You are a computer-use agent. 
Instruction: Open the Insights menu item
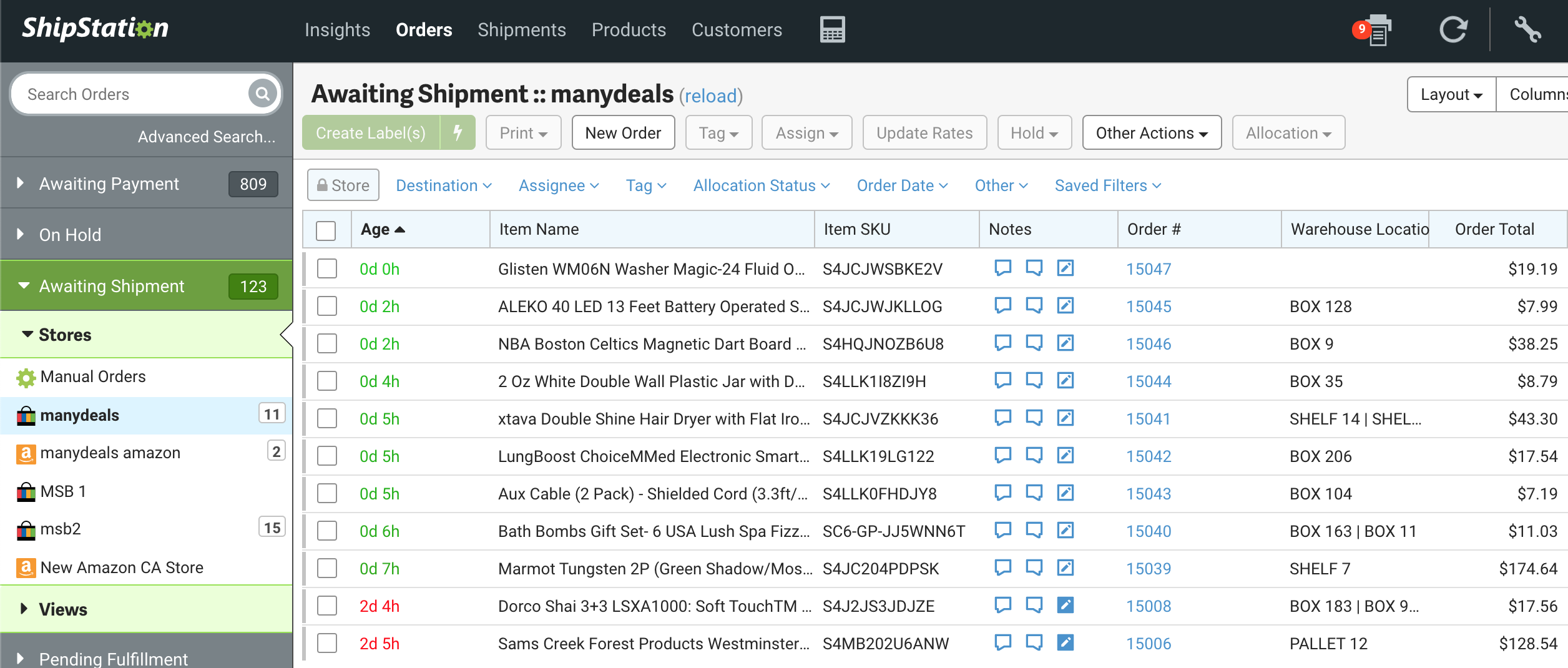click(337, 30)
